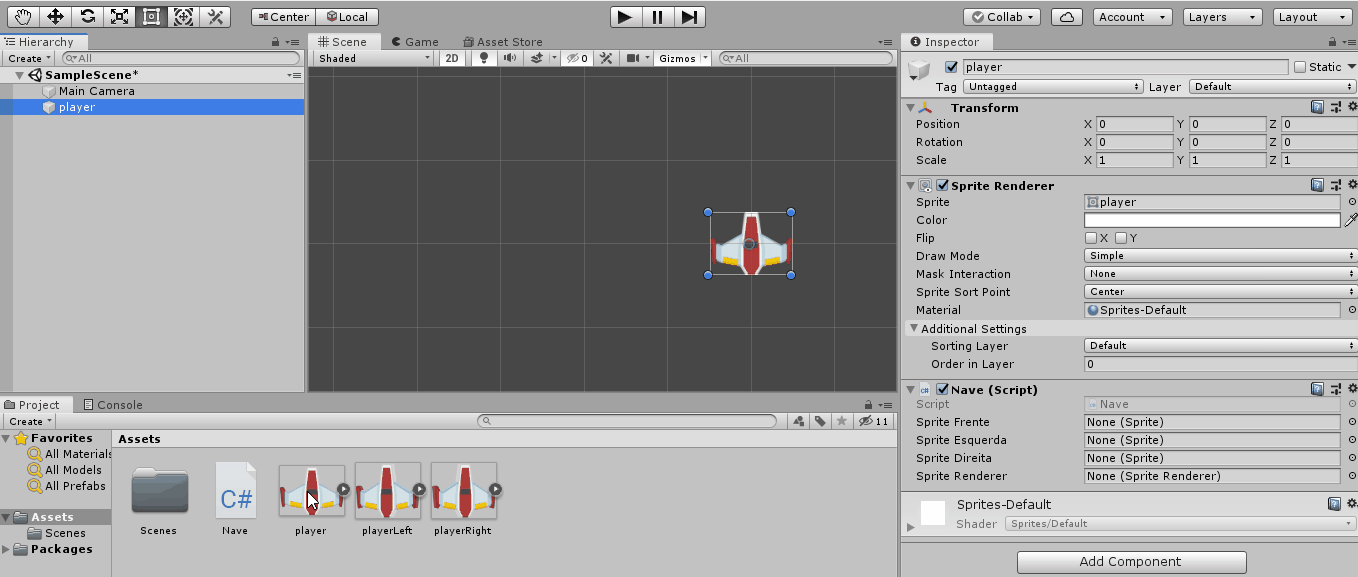Image resolution: width=1358 pixels, height=577 pixels.
Task: Click the white Color swatch field
Action: (1212, 220)
